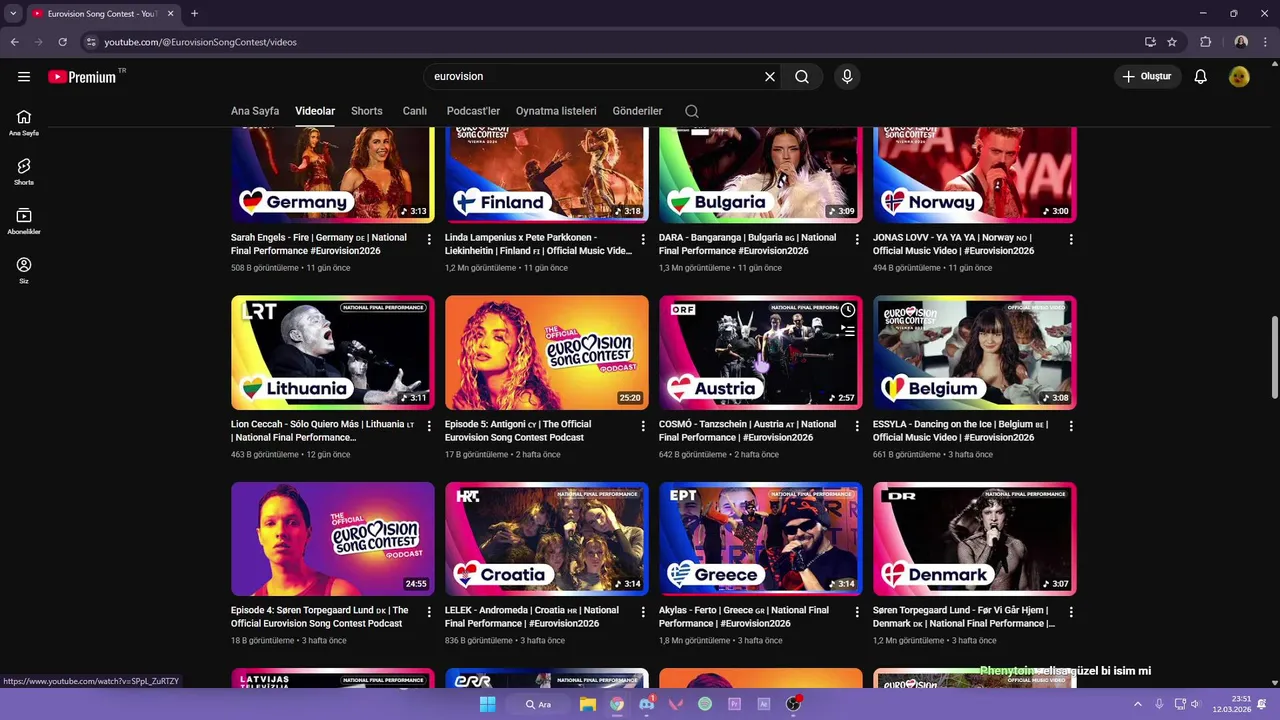Open Abonelikler in the left sidebar
The height and width of the screenshot is (720, 1280).
click(x=24, y=222)
